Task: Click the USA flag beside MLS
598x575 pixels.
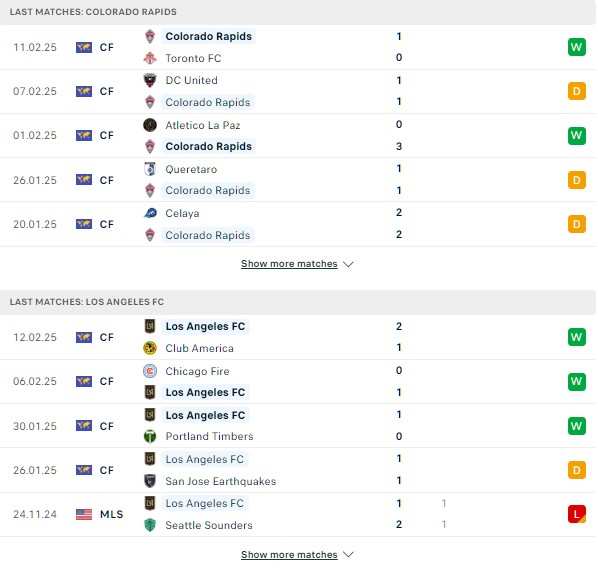Action: 84,514
